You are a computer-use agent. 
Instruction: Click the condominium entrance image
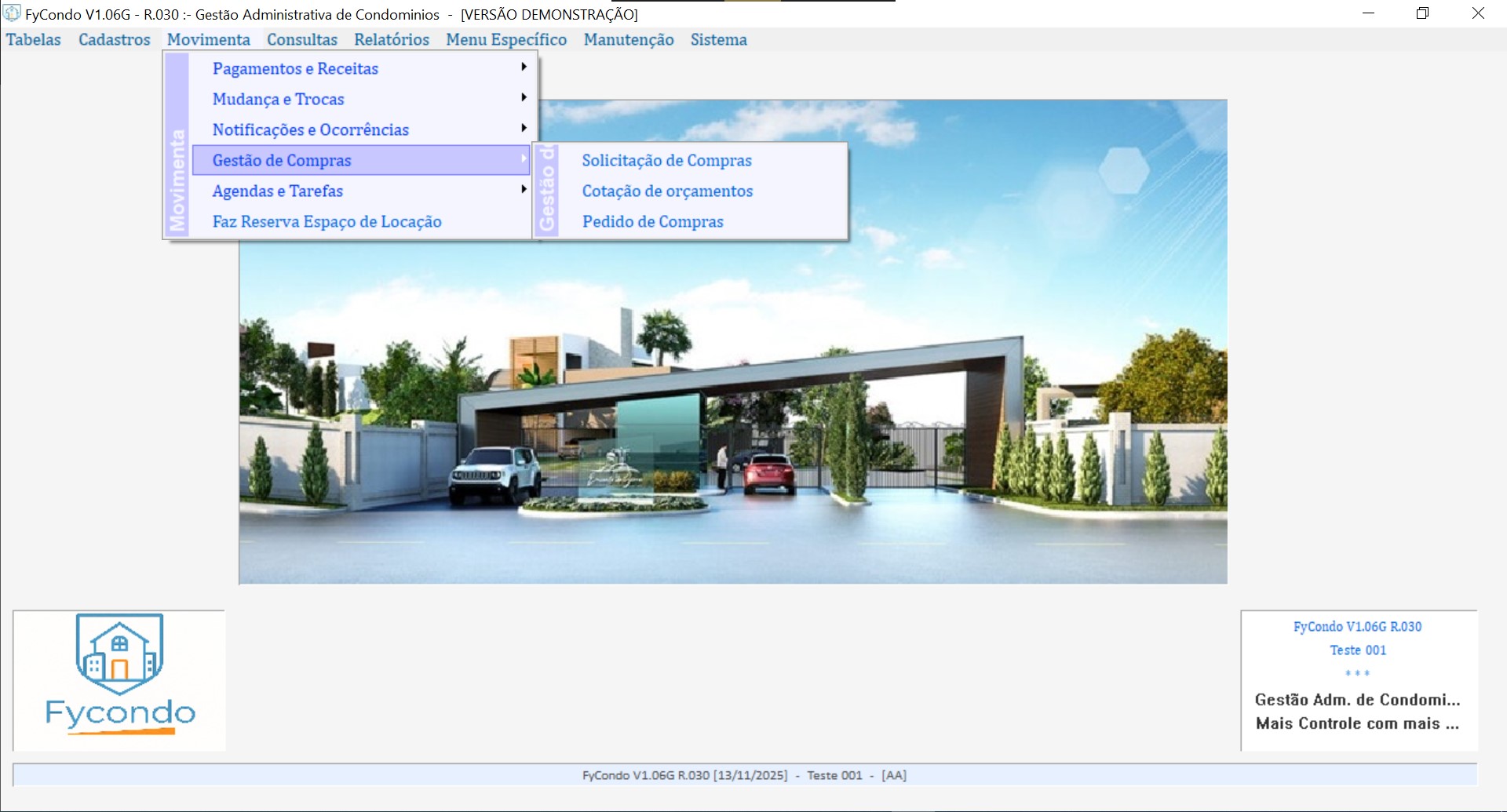pos(732,408)
